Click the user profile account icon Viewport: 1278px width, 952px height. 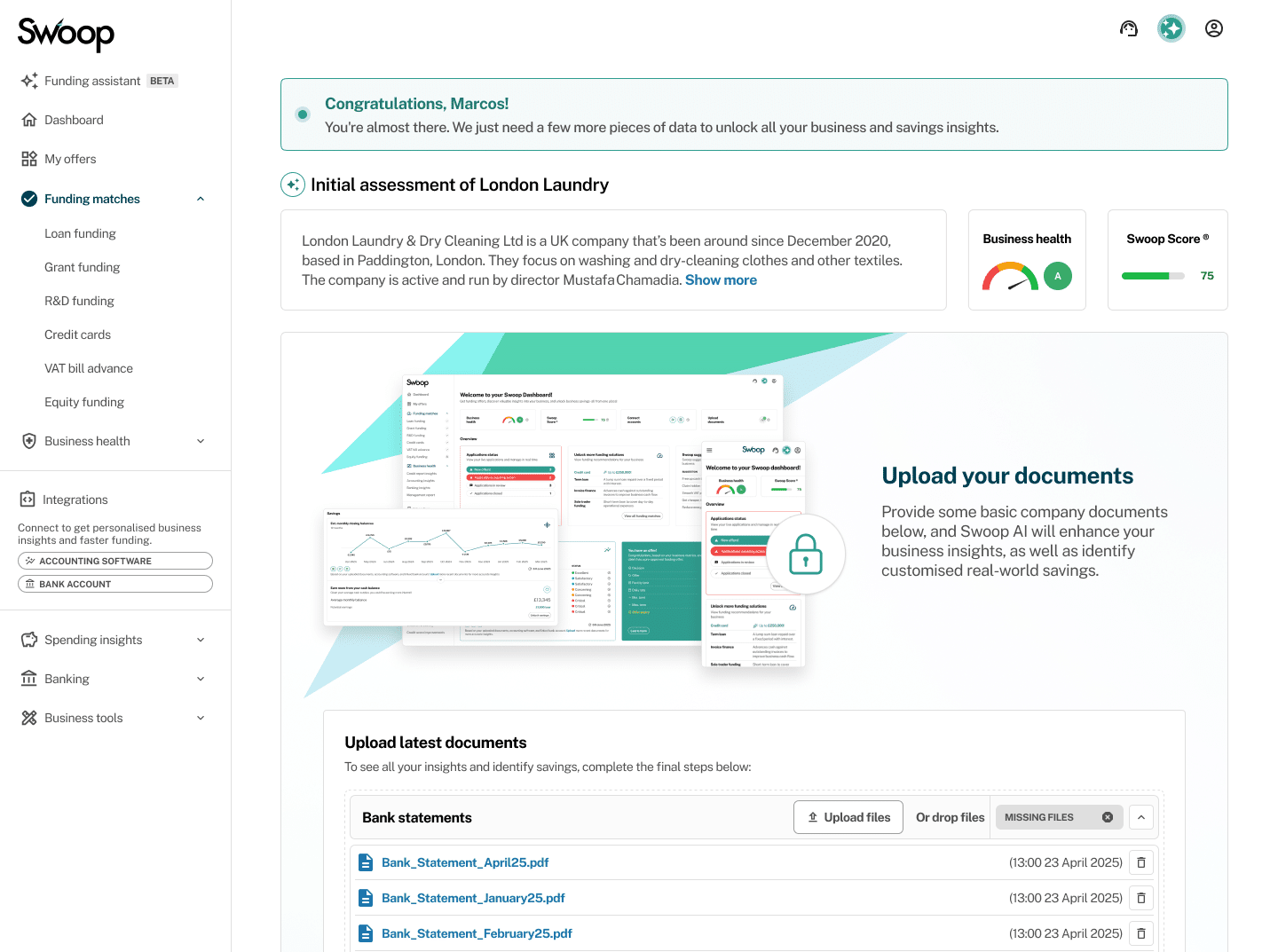coord(1213,28)
